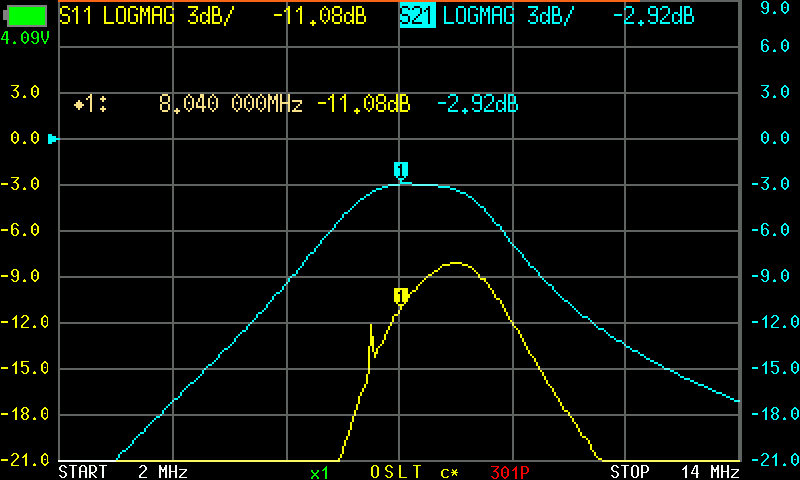
Task: Click the yellow 0.0 left scale label
Action: point(25,138)
